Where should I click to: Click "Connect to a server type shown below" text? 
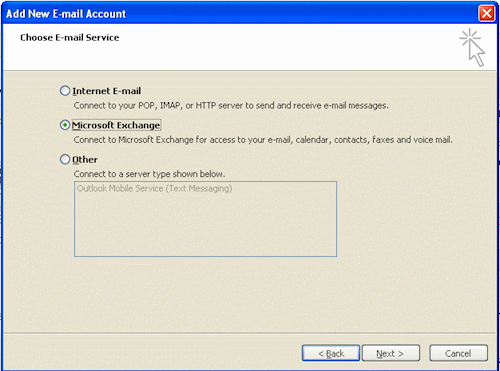click(x=149, y=174)
